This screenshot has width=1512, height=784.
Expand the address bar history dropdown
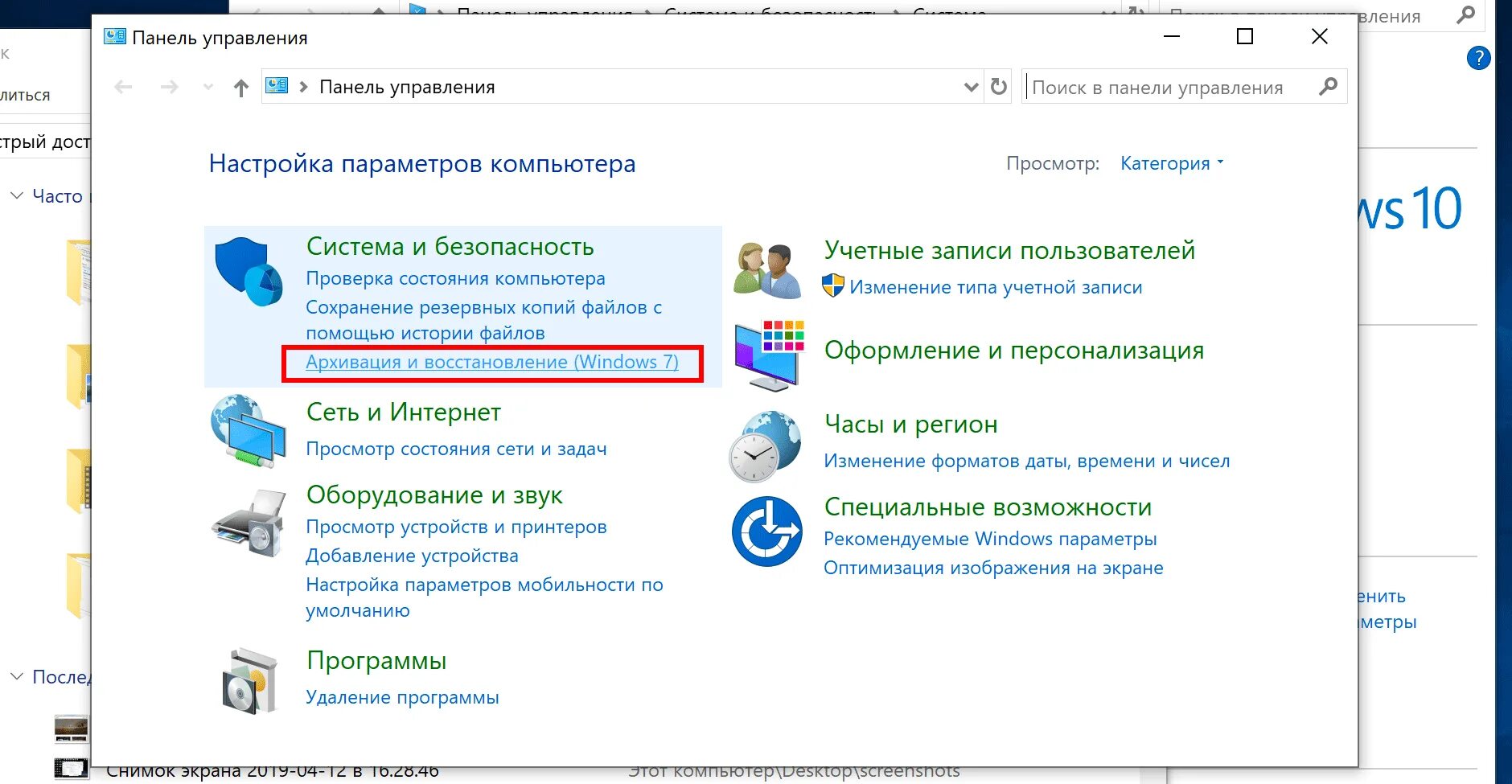(972, 87)
